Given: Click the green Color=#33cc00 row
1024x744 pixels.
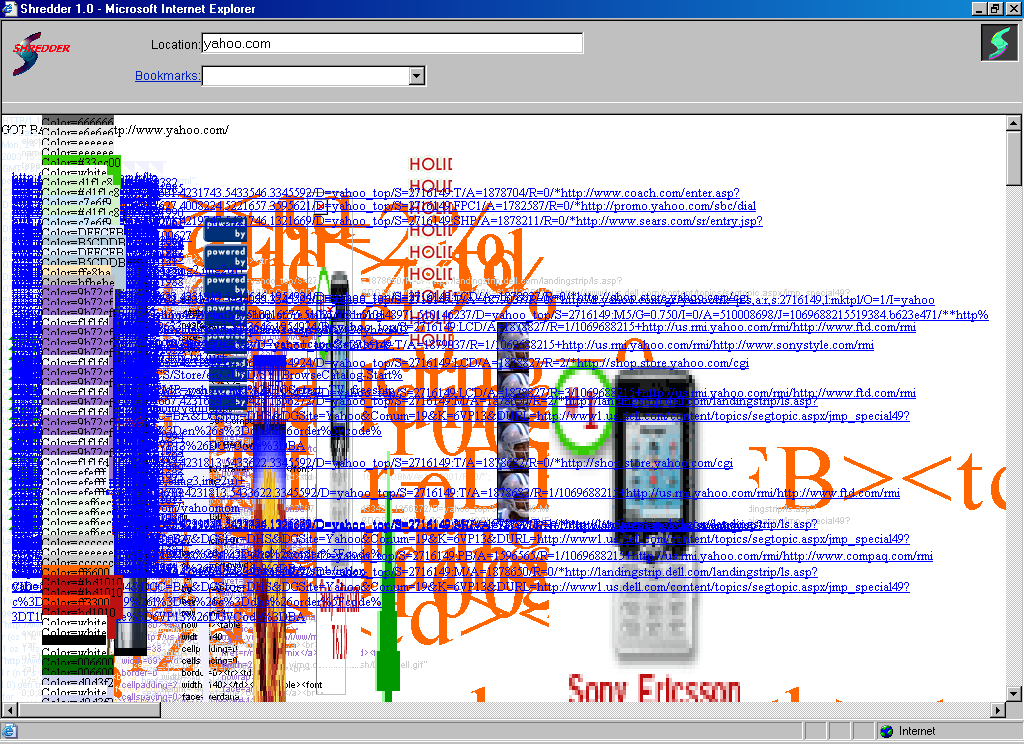Looking at the screenshot, I should (x=81, y=162).
